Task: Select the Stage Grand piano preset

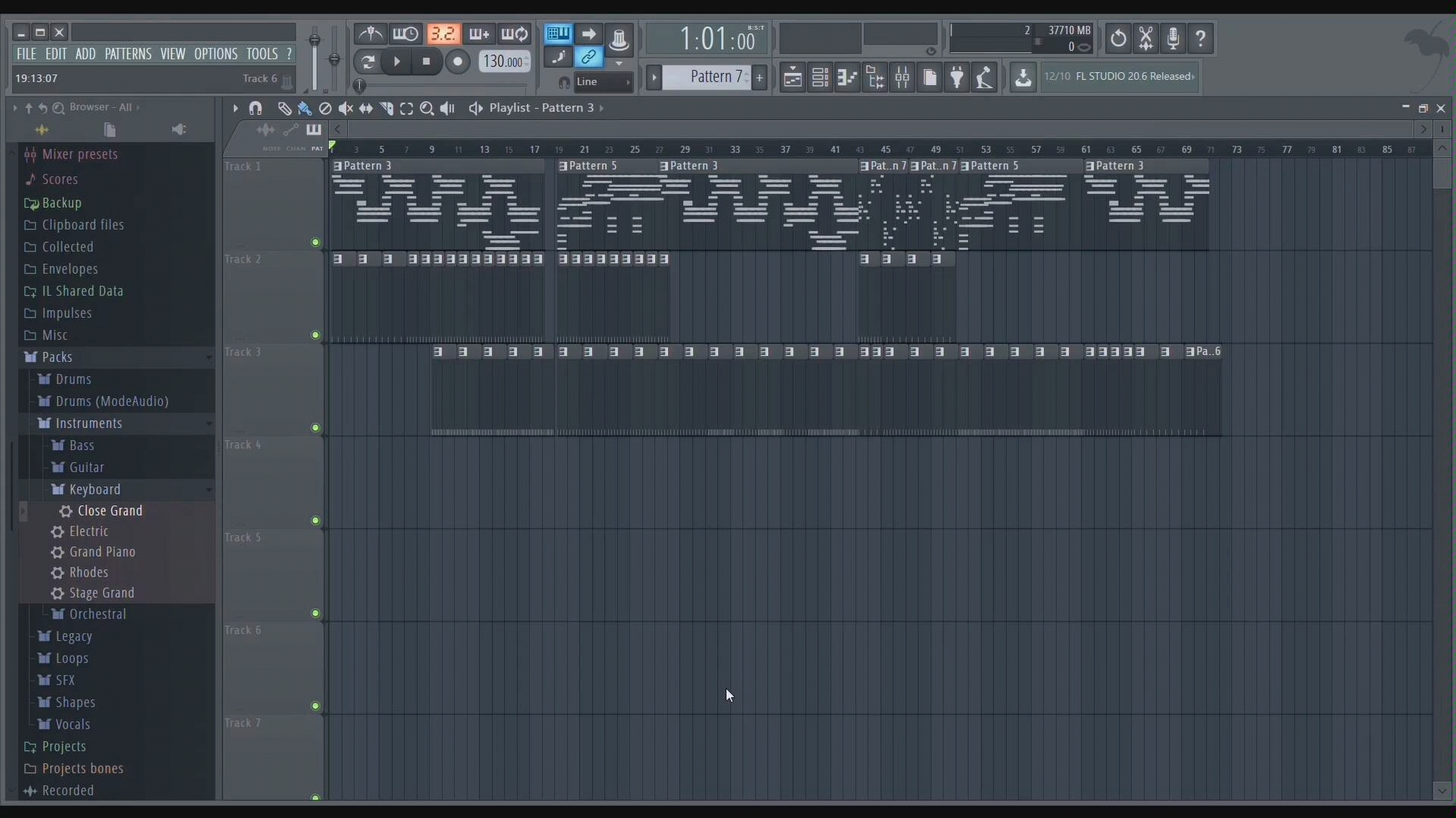Action: (x=102, y=593)
